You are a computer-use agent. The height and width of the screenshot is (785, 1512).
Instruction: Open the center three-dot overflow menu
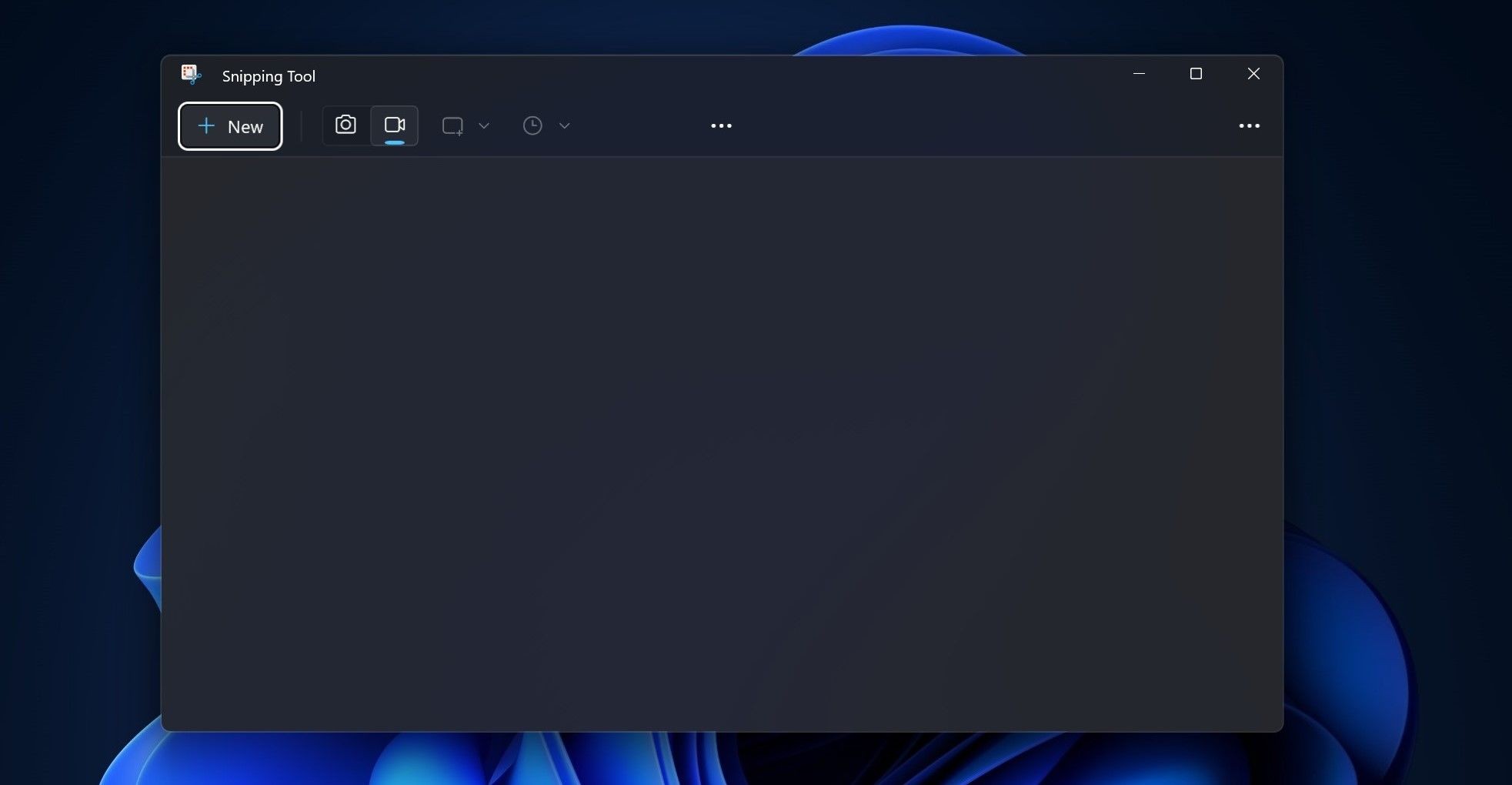tap(721, 125)
